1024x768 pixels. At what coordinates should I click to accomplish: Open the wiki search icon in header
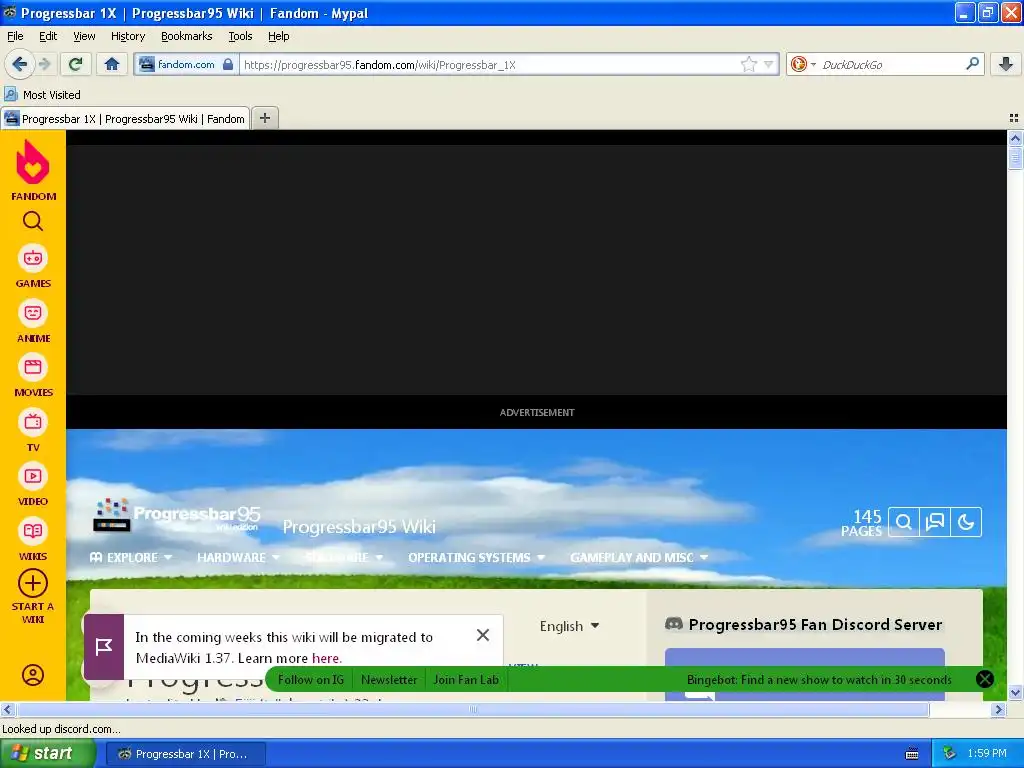pyautogui.click(x=904, y=522)
